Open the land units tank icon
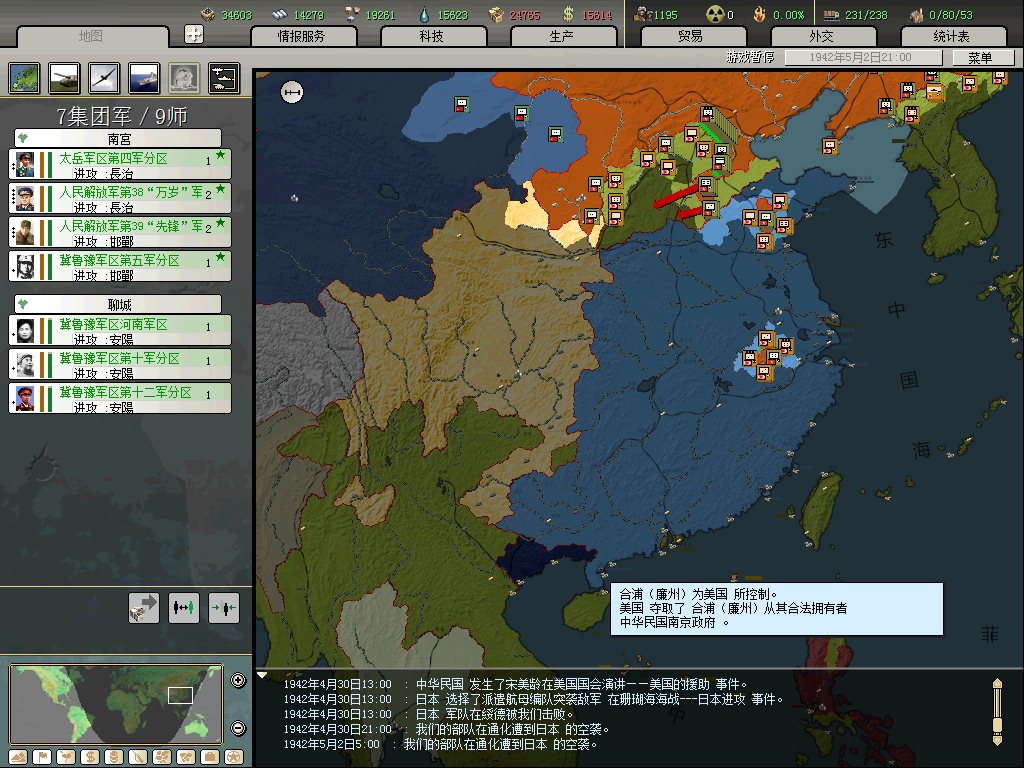This screenshot has width=1024, height=768. click(x=65, y=78)
